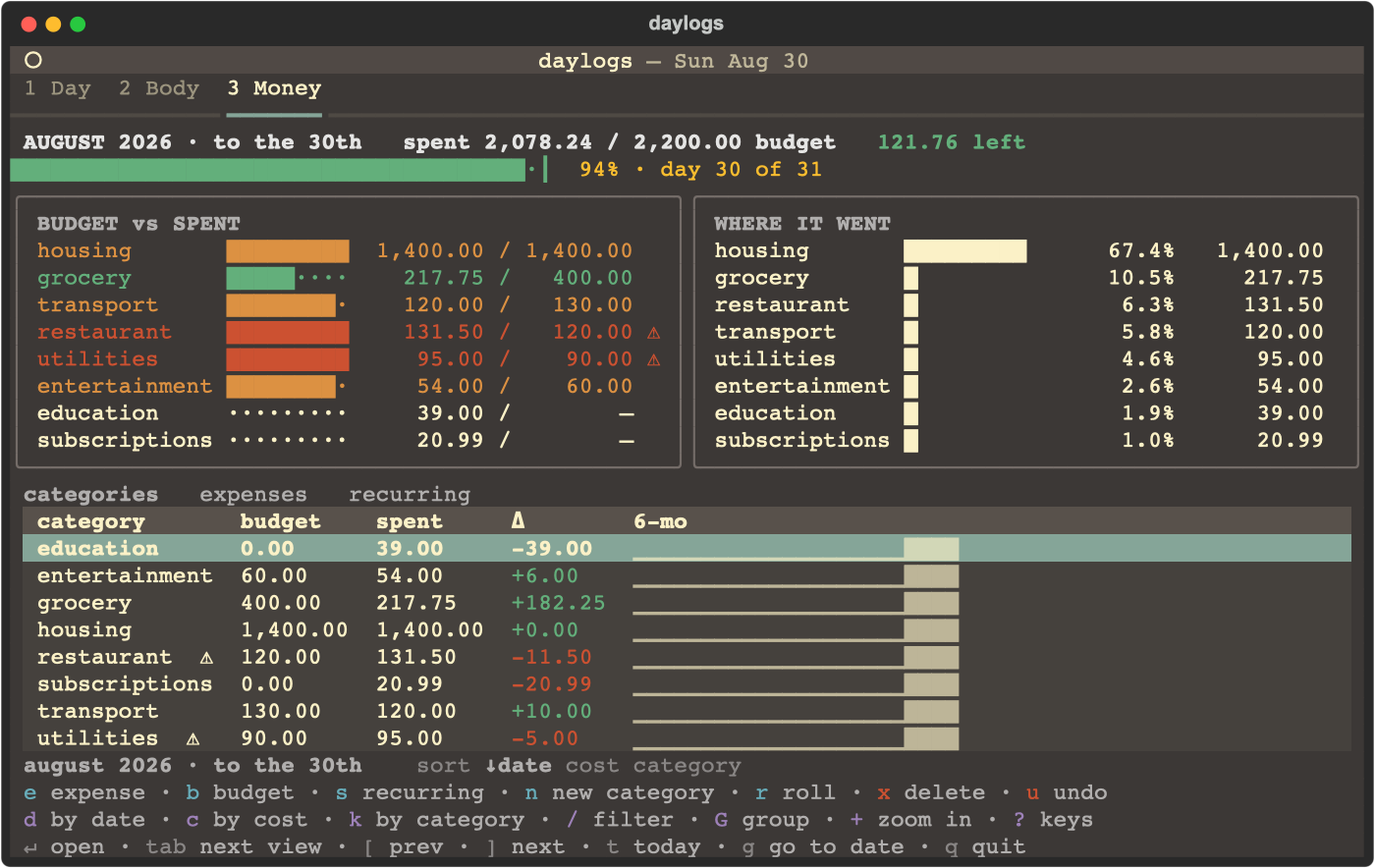Click the circle status icon in header

click(32, 60)
